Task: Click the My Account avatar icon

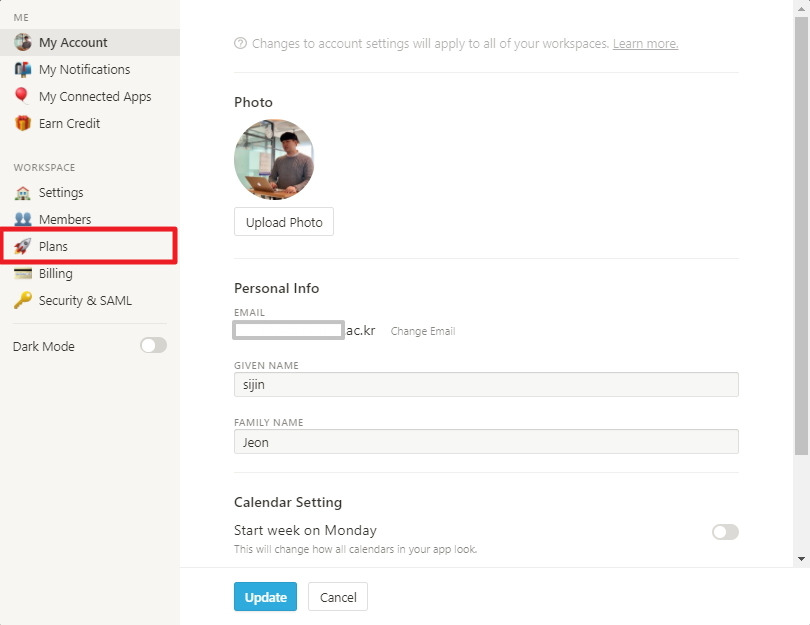Action: click(x=22, y=42)
